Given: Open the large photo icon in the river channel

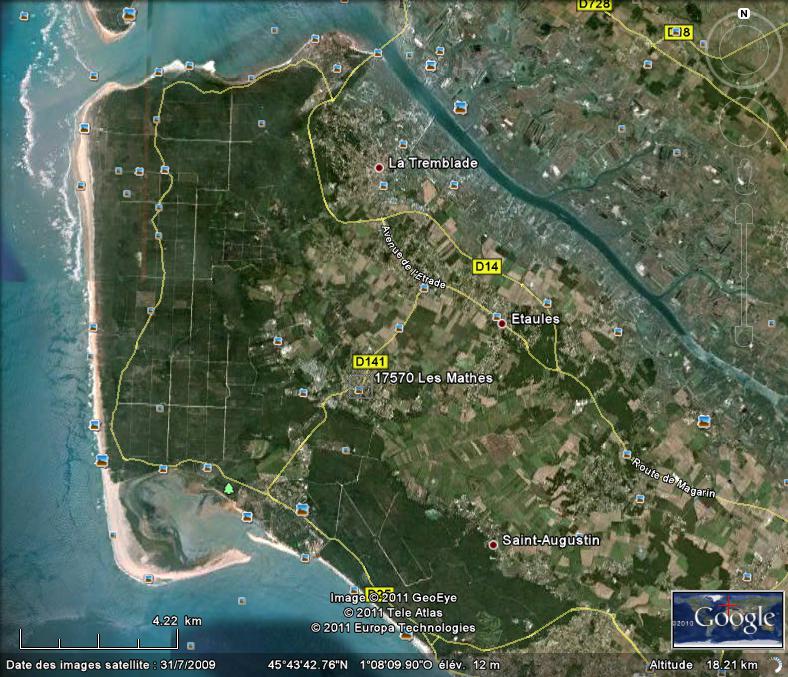Looking at the screenshot, I should (x=460, y=106).
